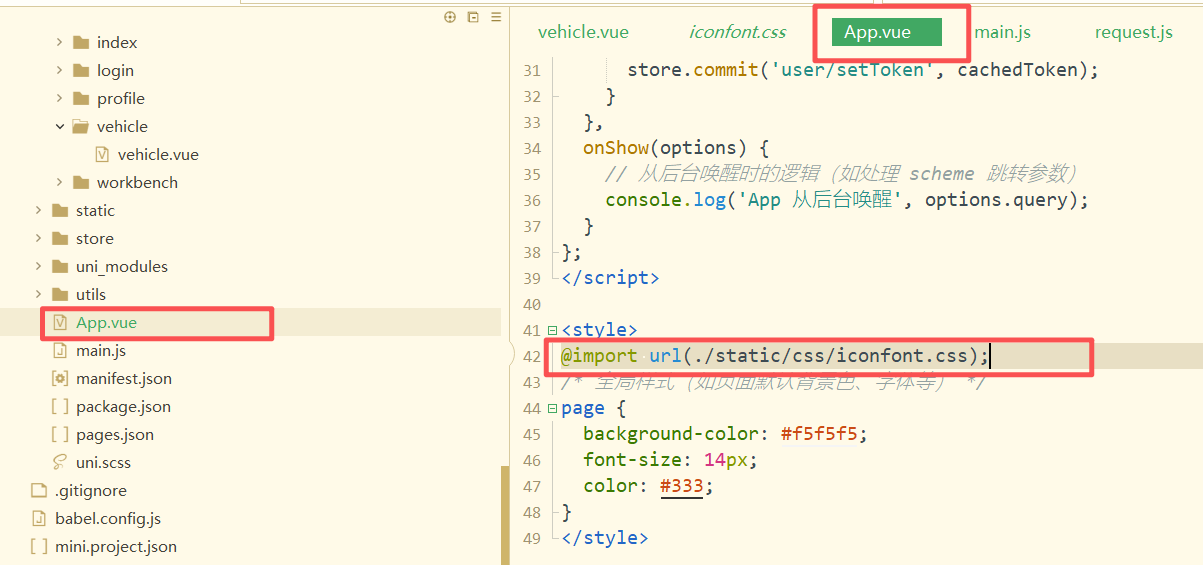
Task: Expand the store folder chevron
Action: tap(38, 238)
